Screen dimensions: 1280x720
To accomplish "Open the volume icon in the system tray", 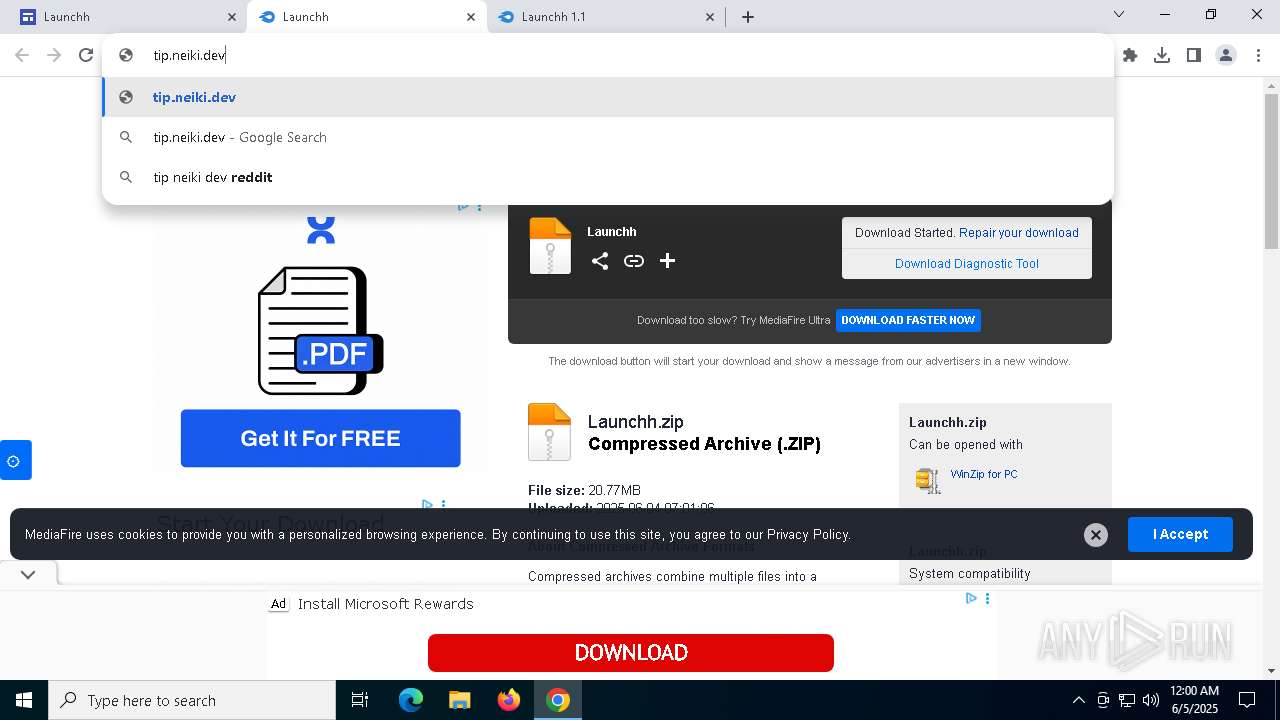I will (1151, 700).
